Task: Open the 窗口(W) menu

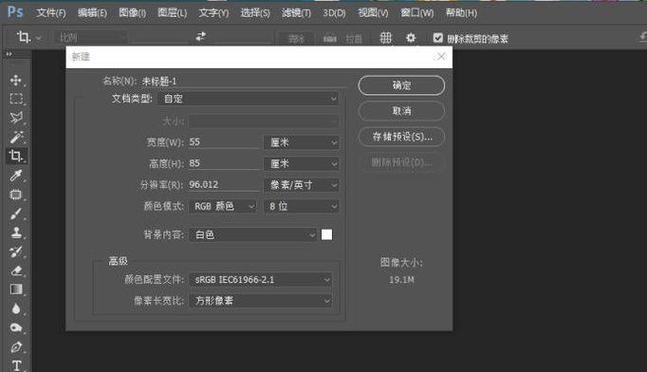Action: click(417, 13)
